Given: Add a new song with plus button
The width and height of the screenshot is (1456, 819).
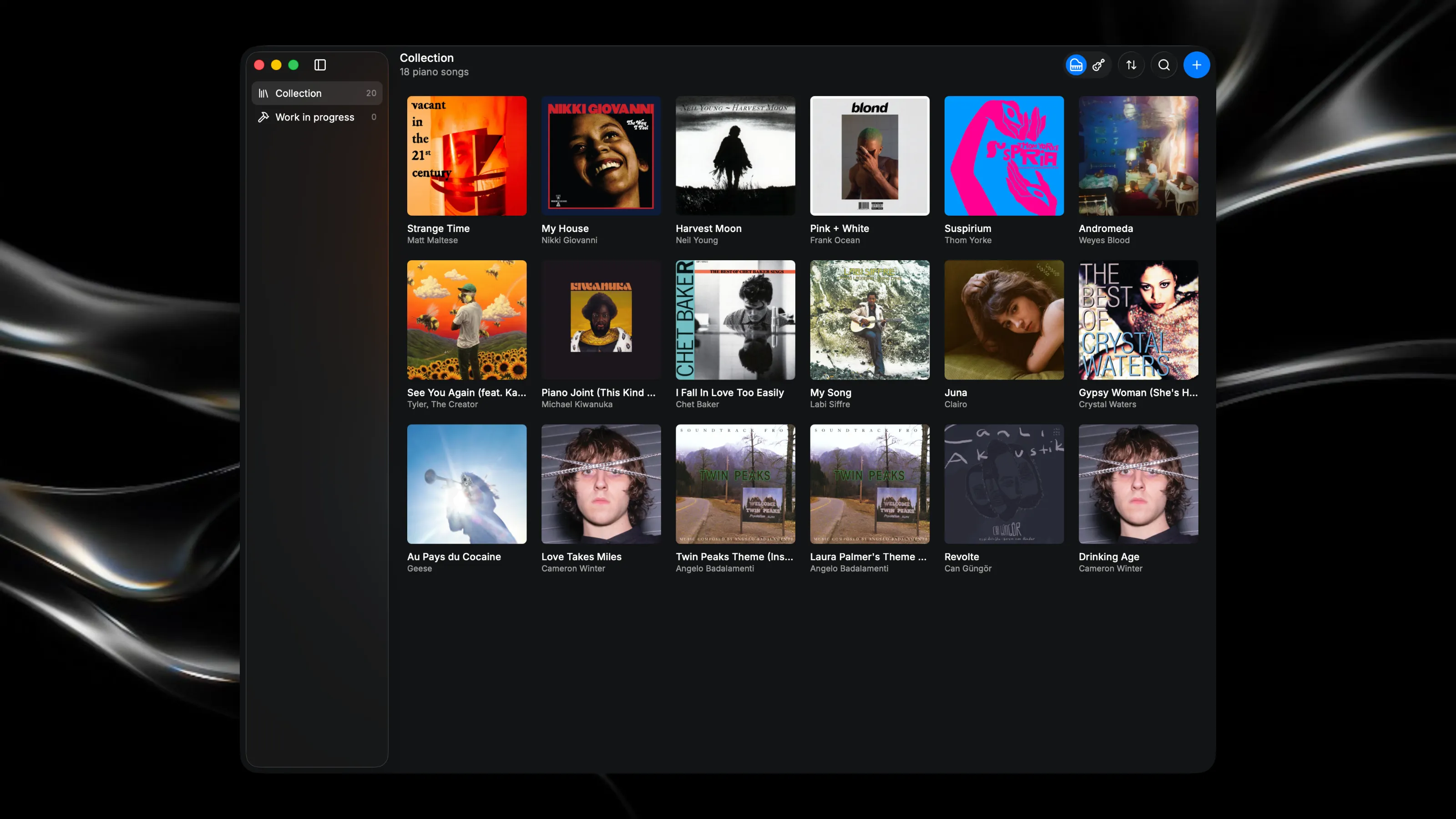Looking at the screenshot, I should point(1197,65).
